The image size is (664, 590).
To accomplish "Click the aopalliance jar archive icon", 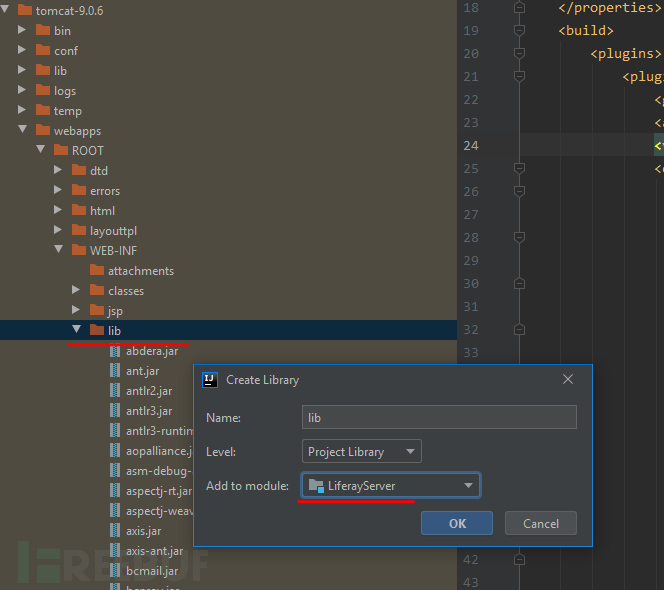I will click(115, 451).
